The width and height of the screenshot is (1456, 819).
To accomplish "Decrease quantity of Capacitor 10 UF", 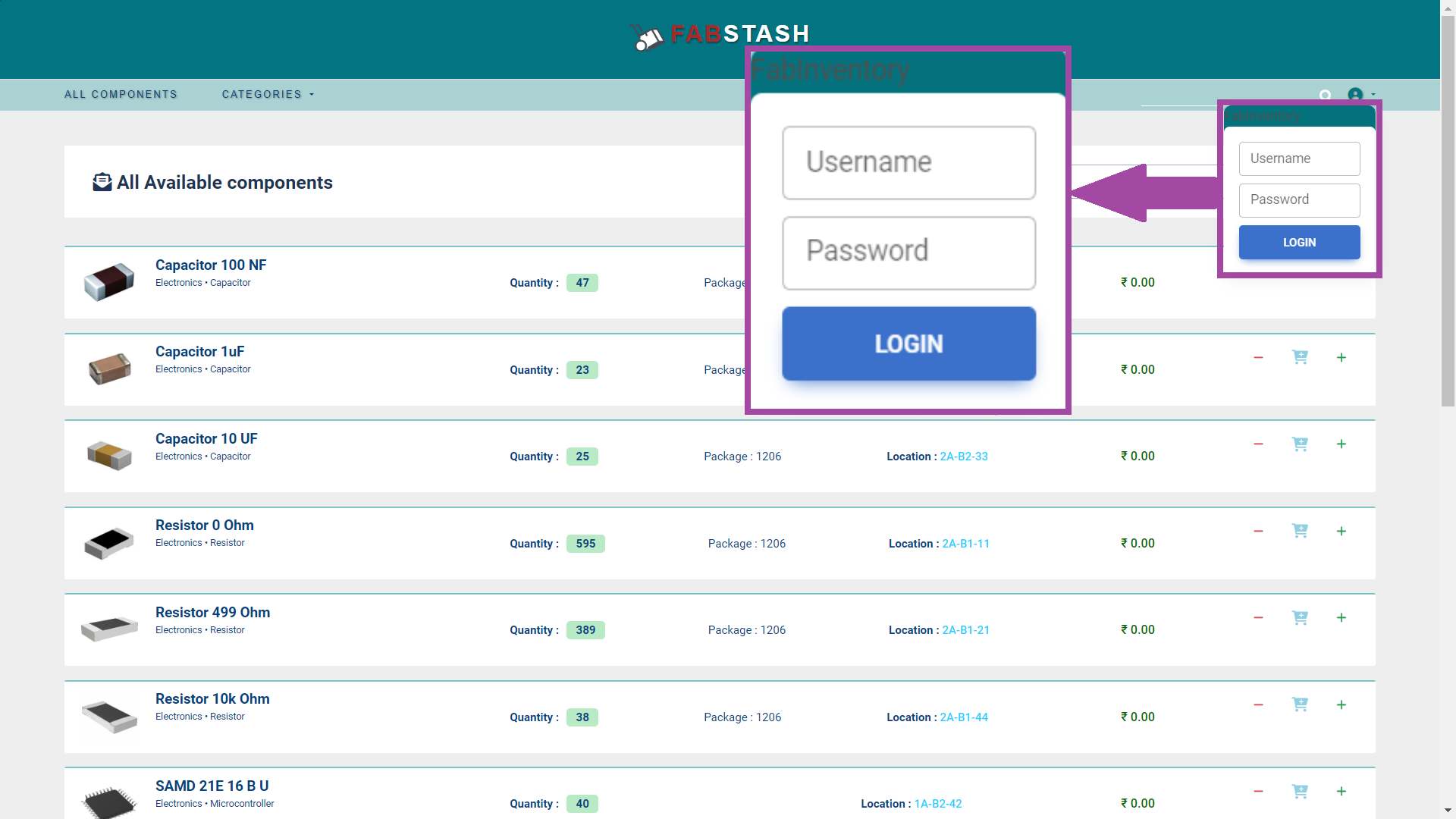I will pyautogui.click(x=1258, y=444).
